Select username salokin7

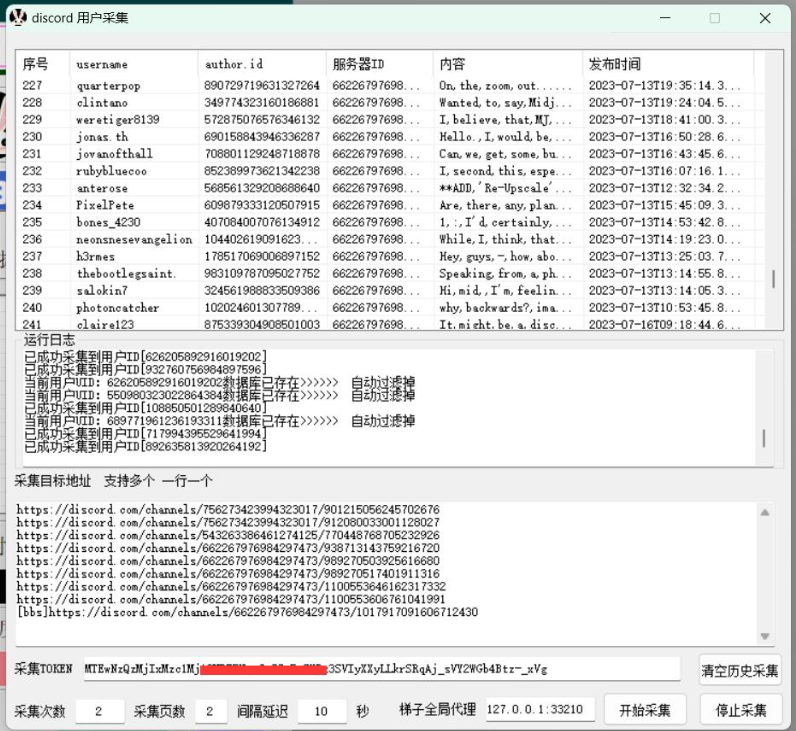pyautogui.click(x=102, y=290)
